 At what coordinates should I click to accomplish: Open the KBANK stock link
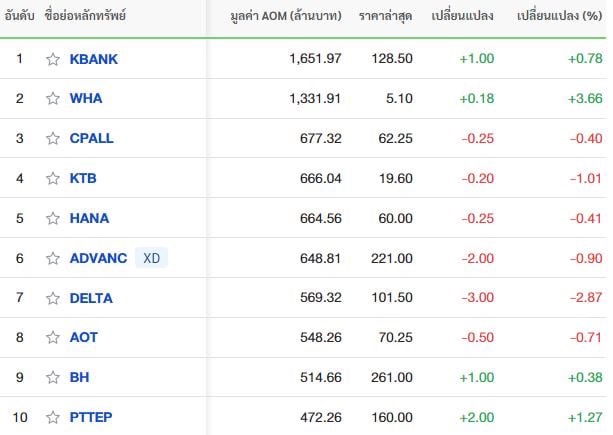point(93,59)
